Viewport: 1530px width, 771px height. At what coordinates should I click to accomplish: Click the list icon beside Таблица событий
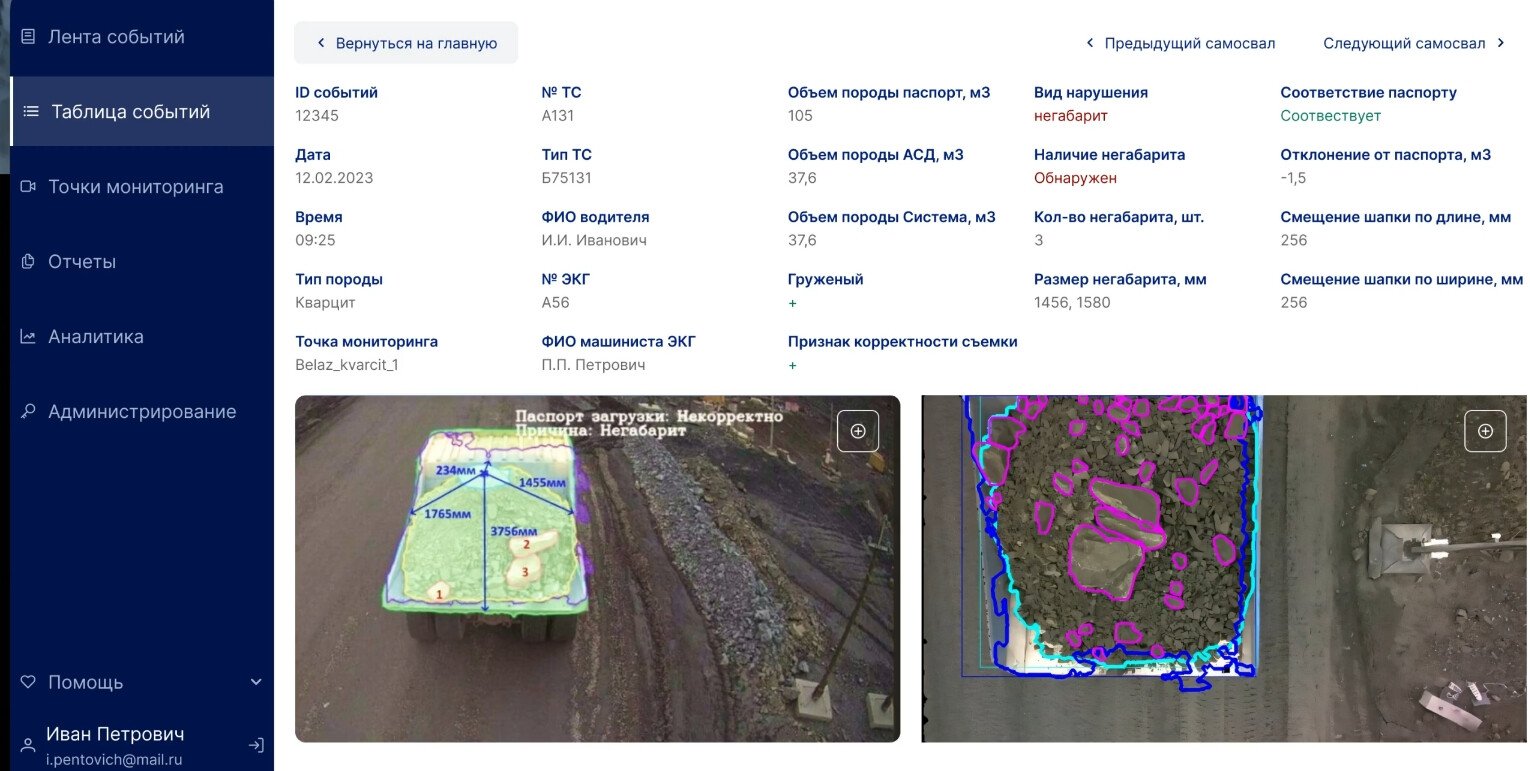coord(31,112)
